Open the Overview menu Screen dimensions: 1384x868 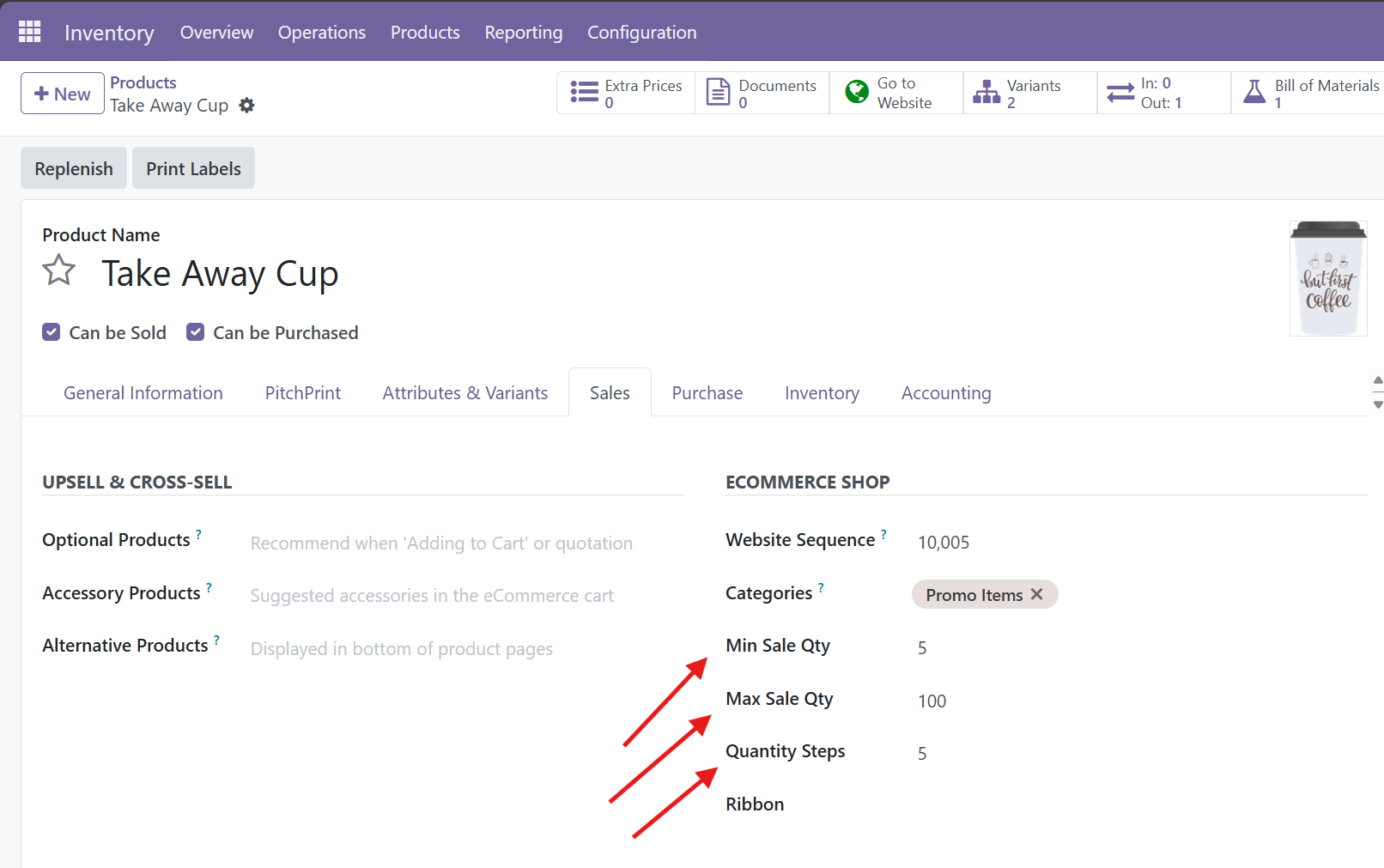click(x=216, y=33)
